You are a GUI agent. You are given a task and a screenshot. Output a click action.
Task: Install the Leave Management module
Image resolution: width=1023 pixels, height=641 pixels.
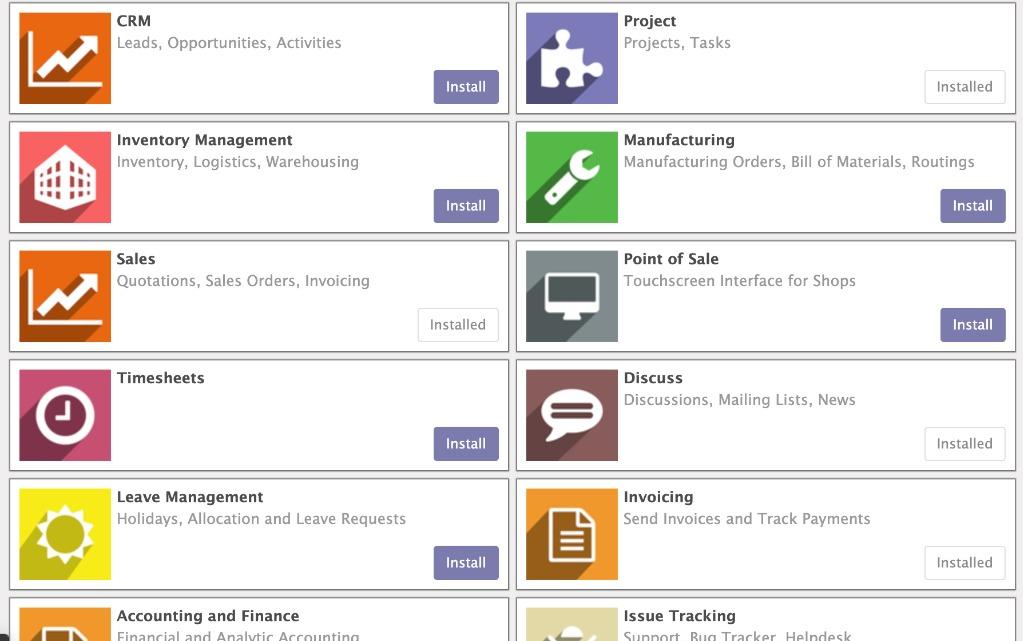tap(466, 563)
